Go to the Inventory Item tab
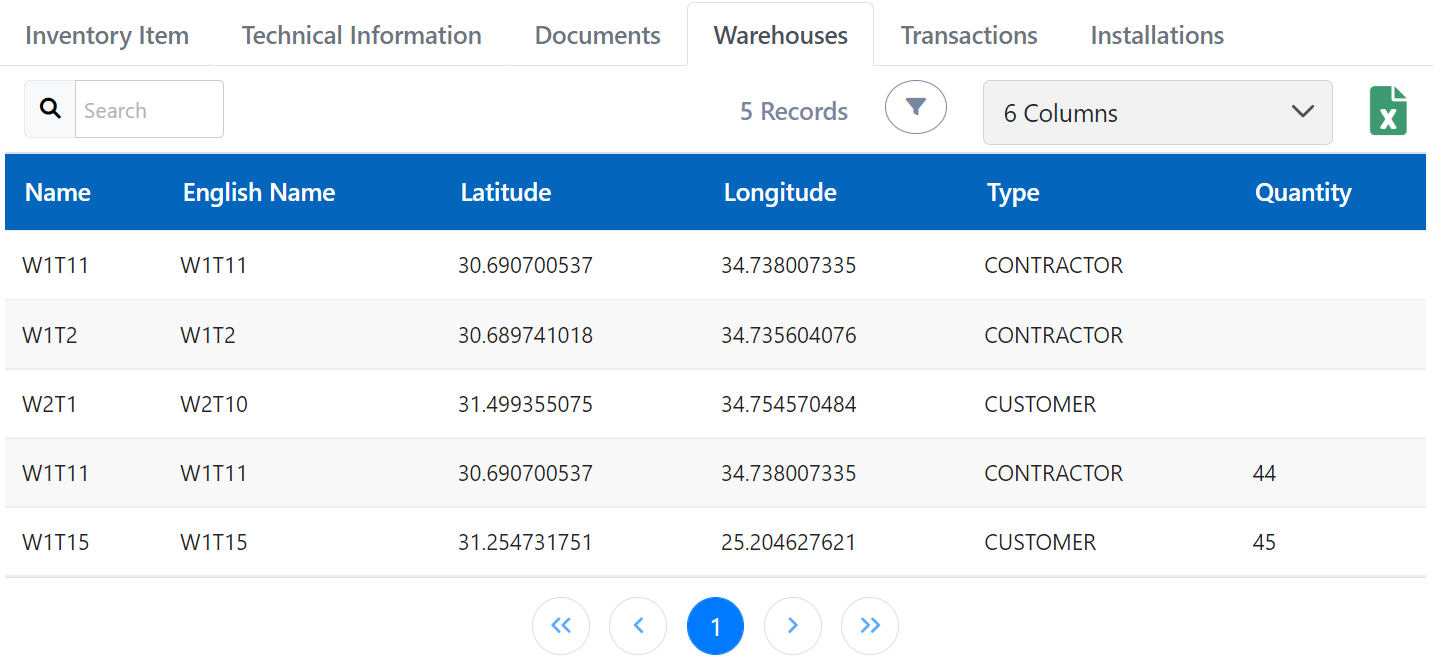The height and width of the screenshot is (661, 1433). click(107, 34)
